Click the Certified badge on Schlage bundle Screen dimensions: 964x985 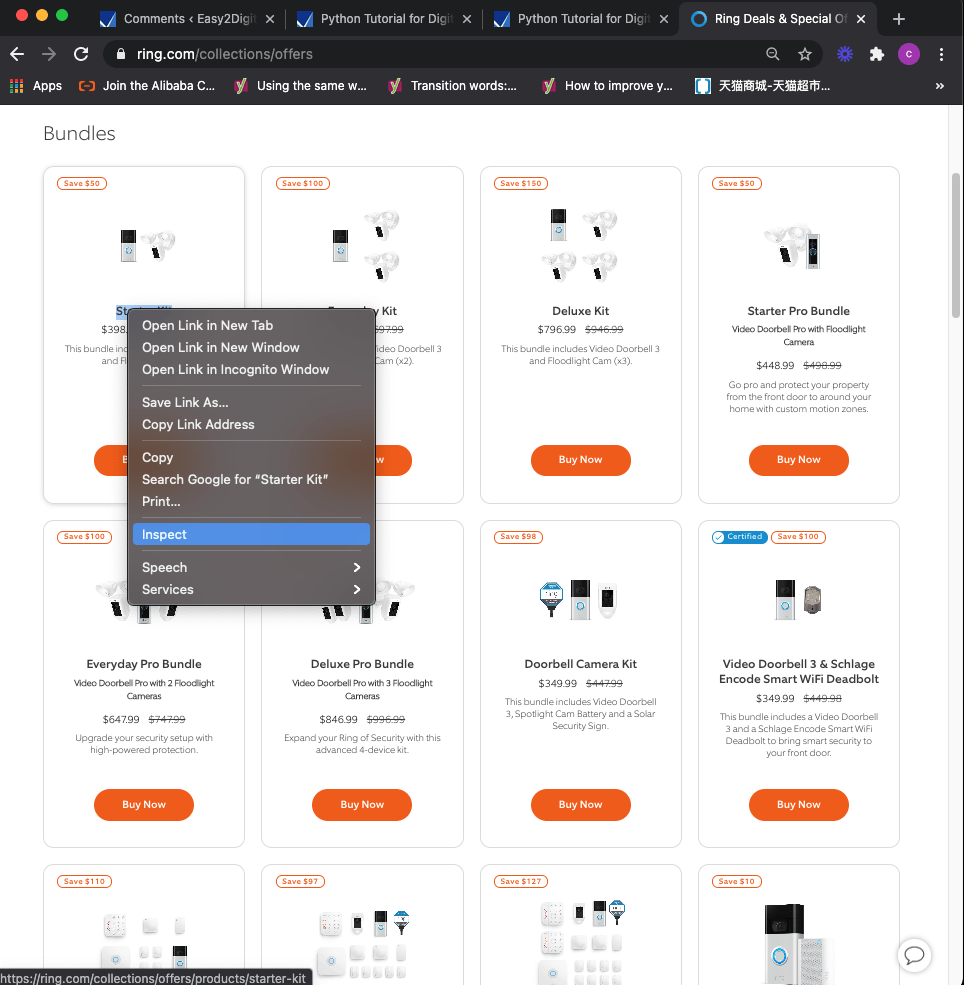click(x=739, y=537)
